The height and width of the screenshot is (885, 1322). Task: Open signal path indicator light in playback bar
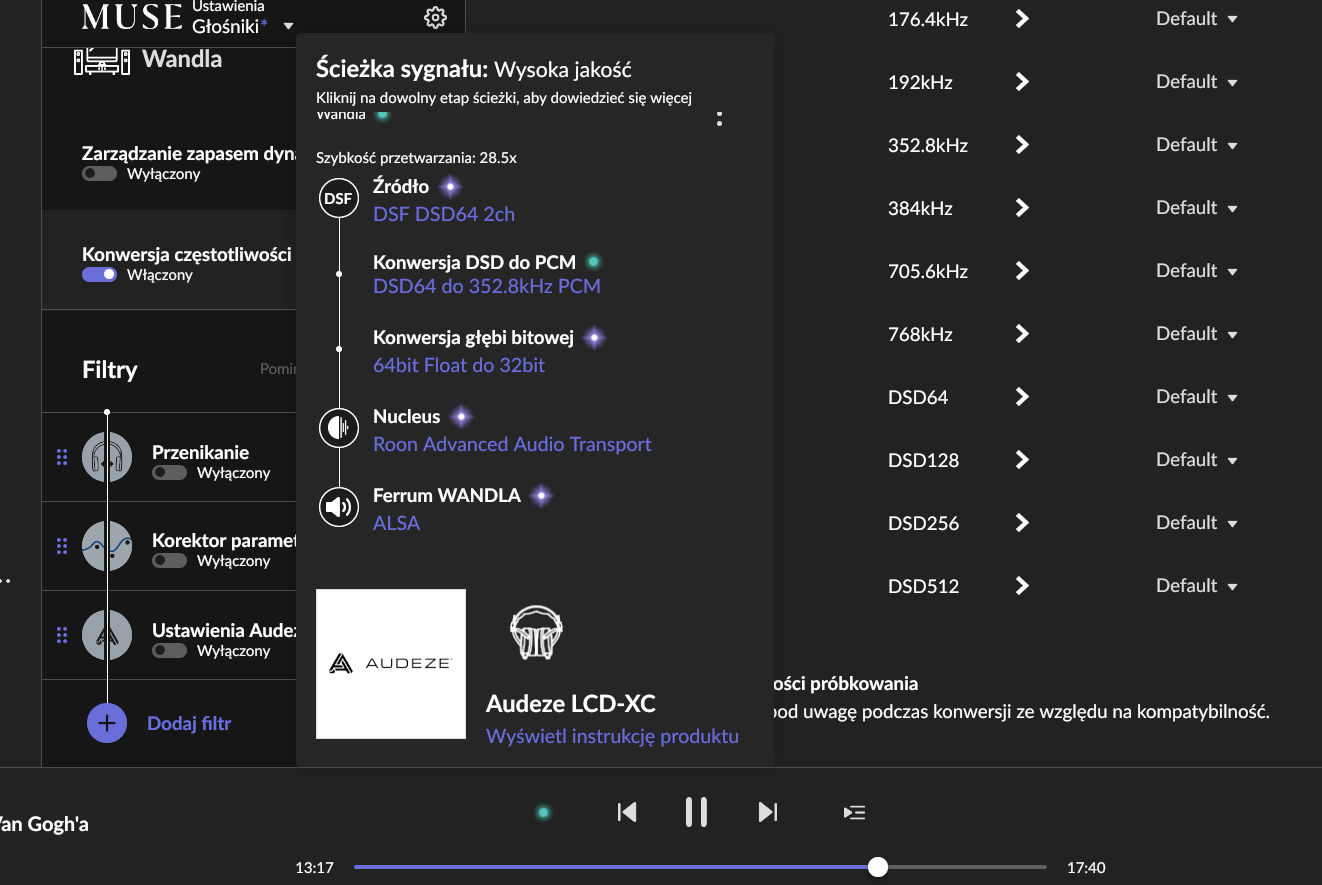543,812
